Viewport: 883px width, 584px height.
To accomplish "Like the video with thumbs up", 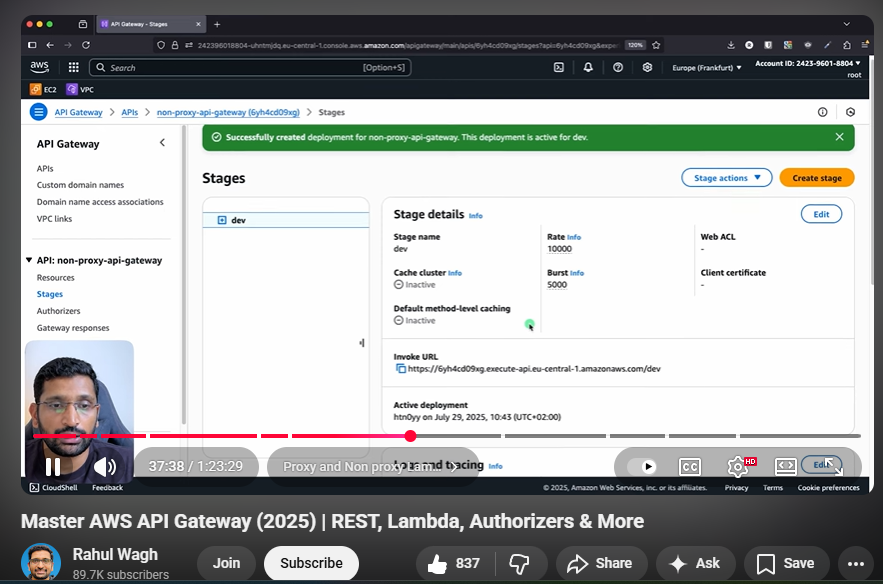I will pyautogui.click(x=454, y=563).
